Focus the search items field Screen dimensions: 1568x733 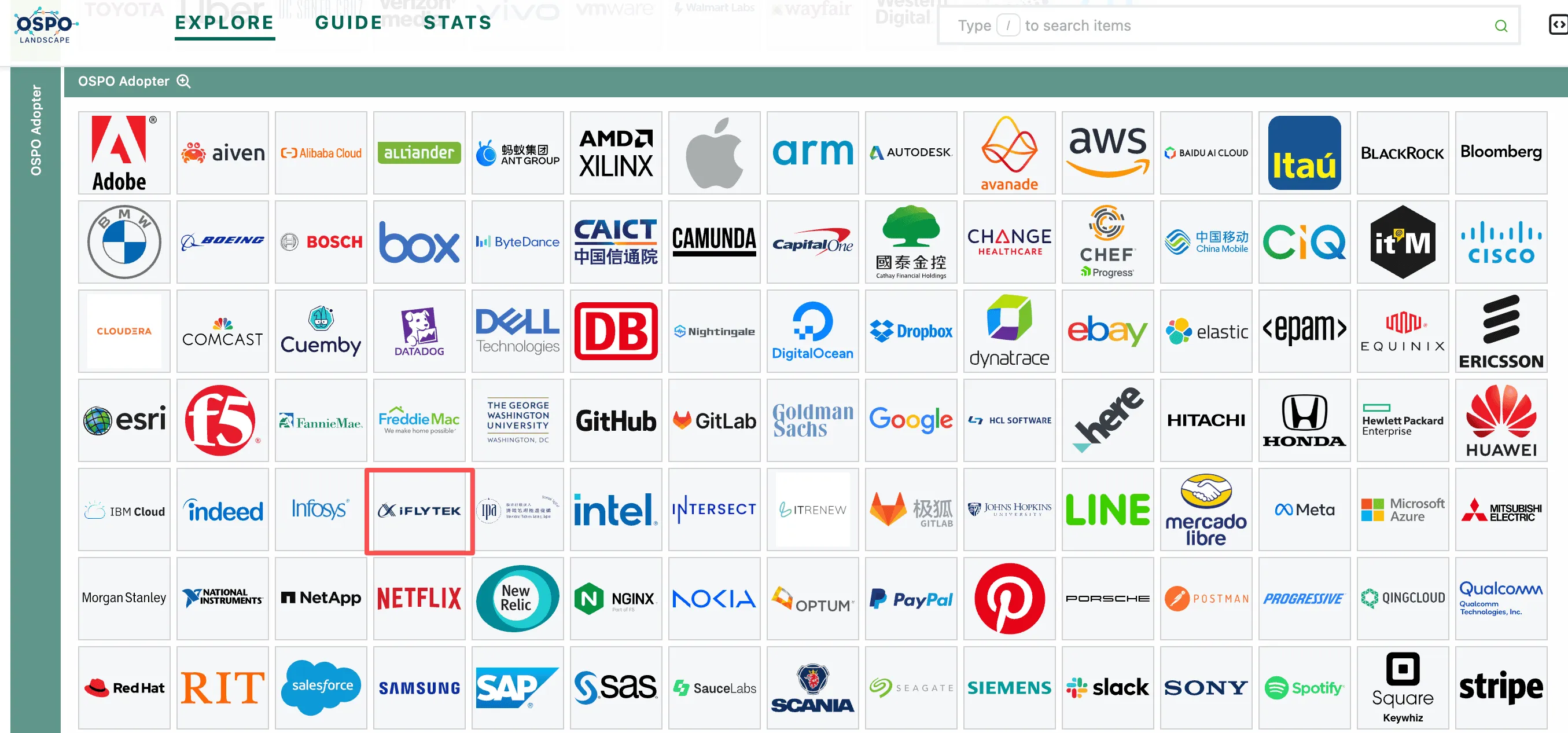coord(1228,25)
